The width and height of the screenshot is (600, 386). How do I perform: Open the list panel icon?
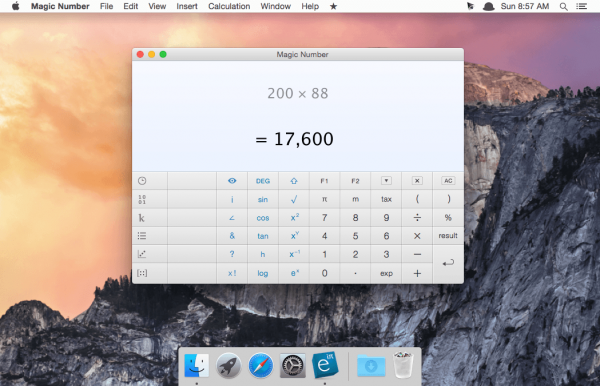click(x=142, y=236)
